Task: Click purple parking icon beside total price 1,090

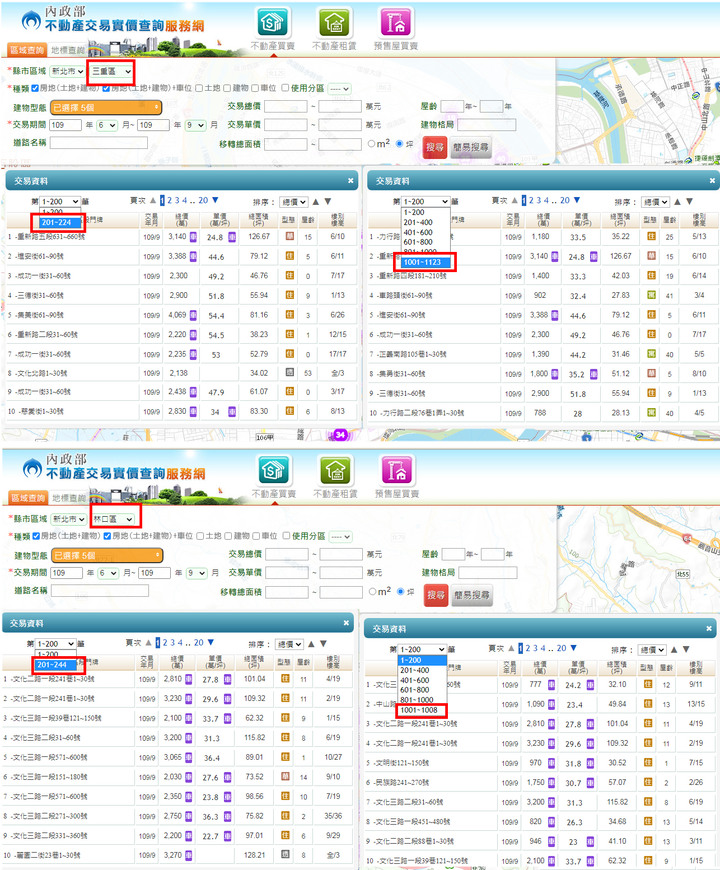Action: 551,704
